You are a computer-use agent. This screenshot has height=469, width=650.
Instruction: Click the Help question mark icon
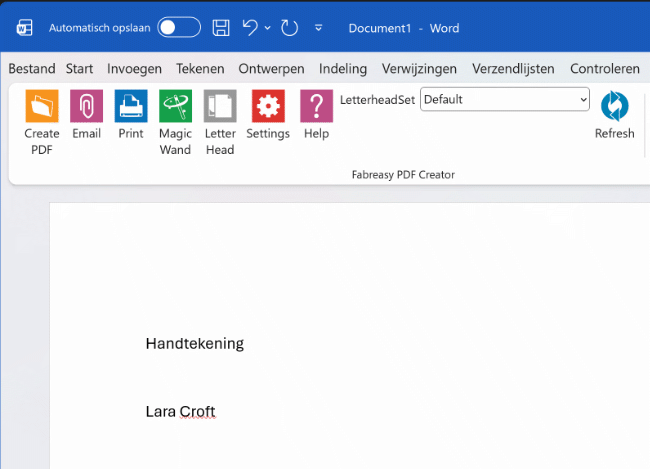pos(316,106)
